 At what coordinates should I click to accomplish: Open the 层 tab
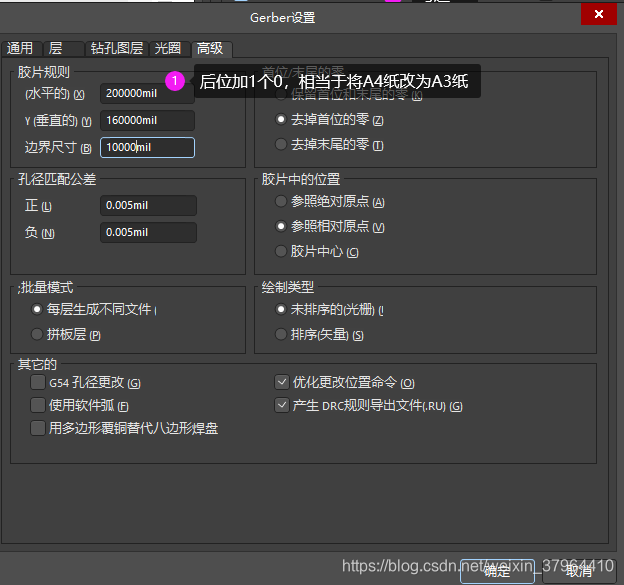[x=63, y=49]
